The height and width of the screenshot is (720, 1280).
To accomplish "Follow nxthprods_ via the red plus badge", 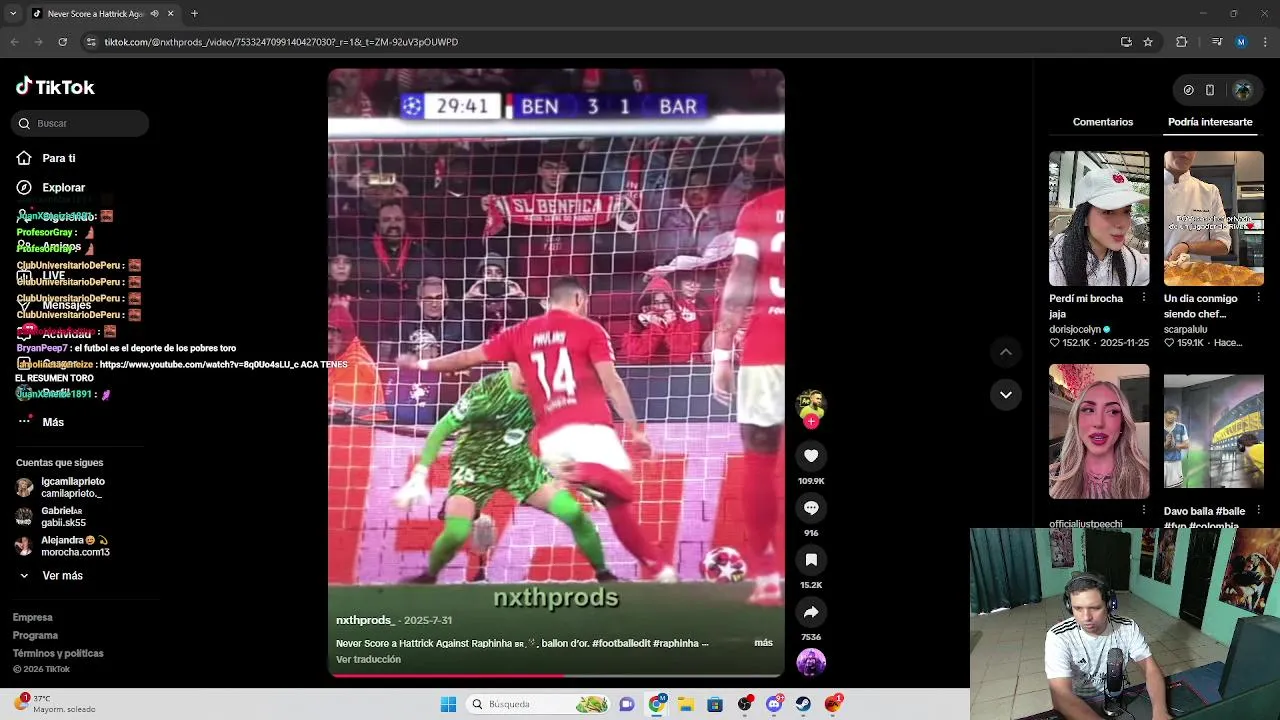I will coord(811,422).
